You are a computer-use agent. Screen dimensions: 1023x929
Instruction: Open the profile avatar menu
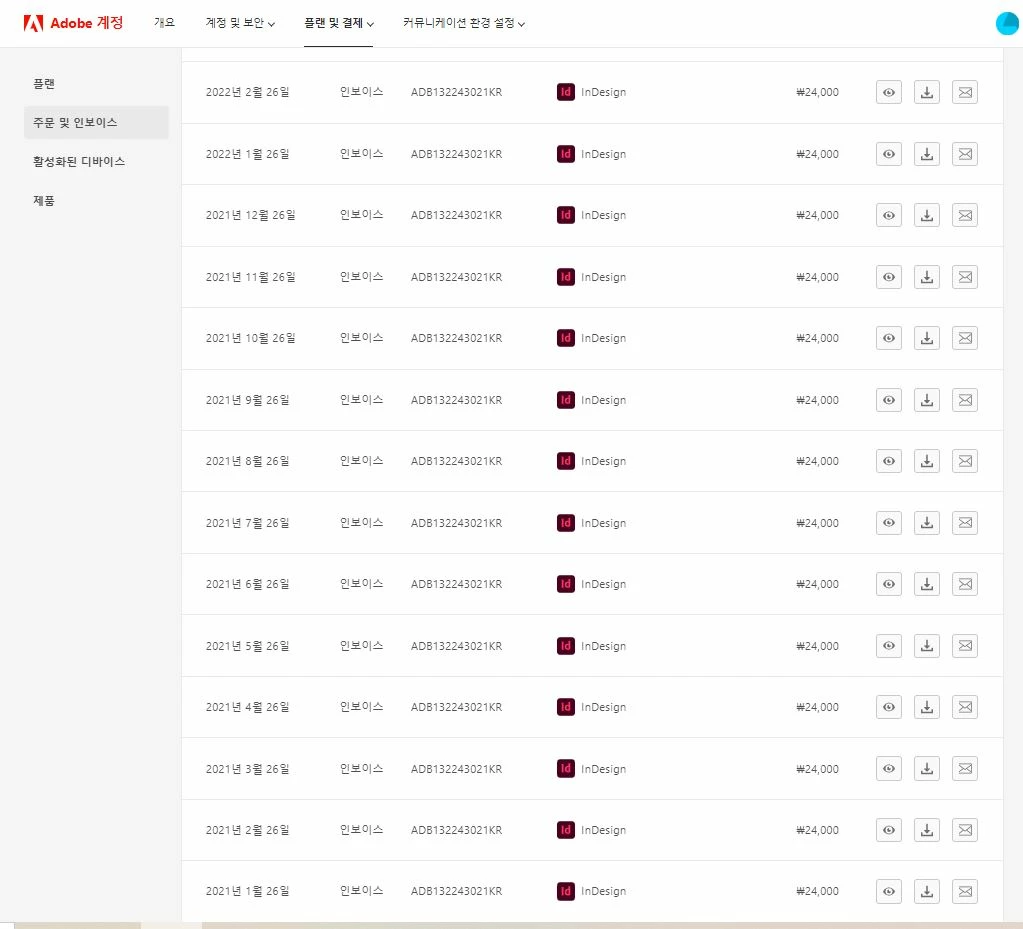(x=1007, y=23)
